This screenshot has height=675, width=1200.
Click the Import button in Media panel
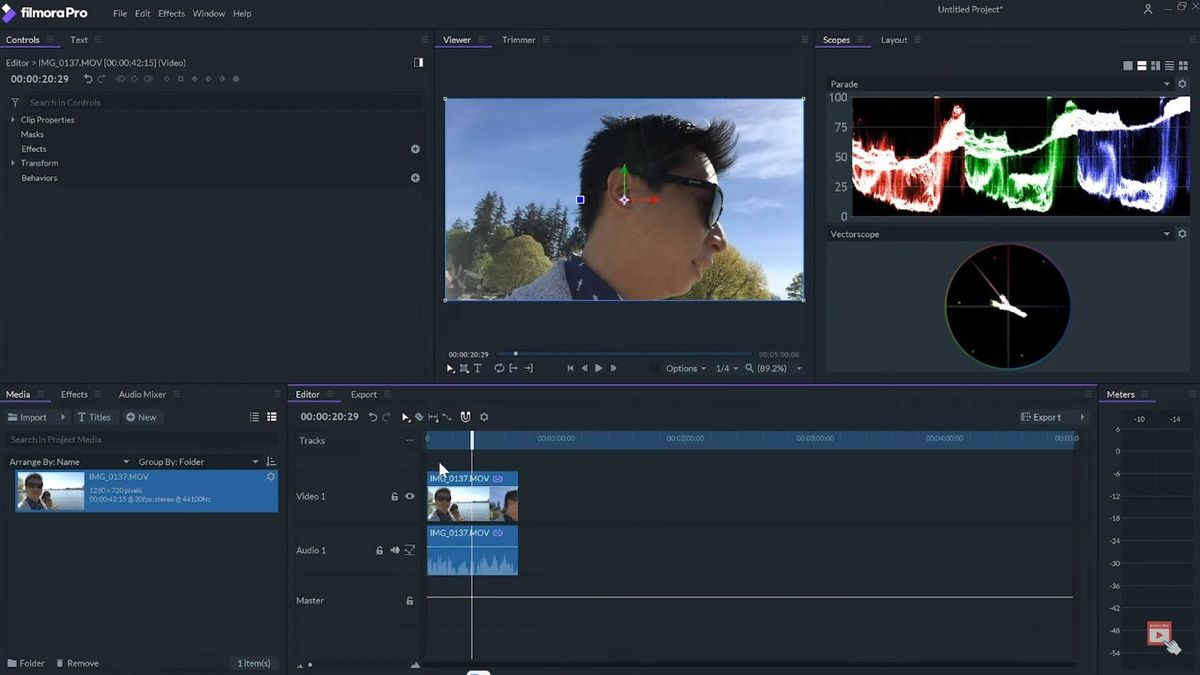pyautogui.click(x=28, y=417)
